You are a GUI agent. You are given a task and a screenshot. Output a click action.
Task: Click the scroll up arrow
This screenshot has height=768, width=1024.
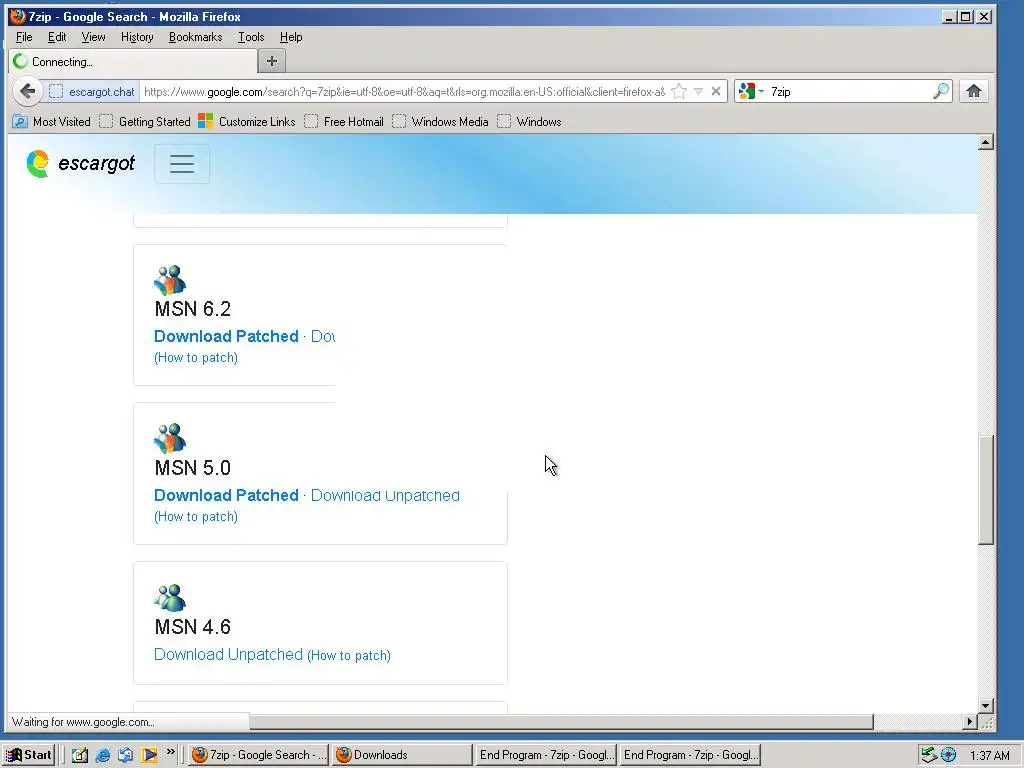pos(986,142)
